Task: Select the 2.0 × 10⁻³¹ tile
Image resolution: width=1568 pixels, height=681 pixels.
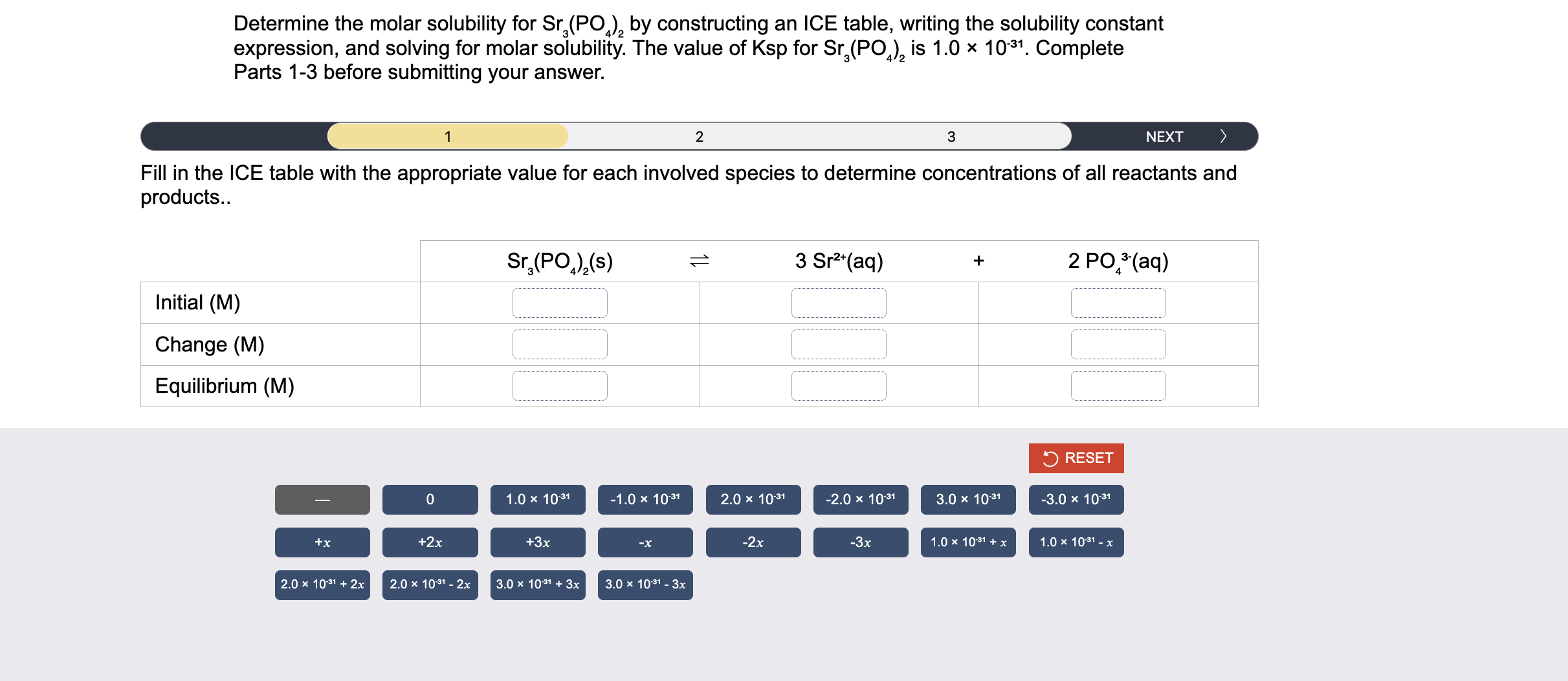Action: pos(753,499)
